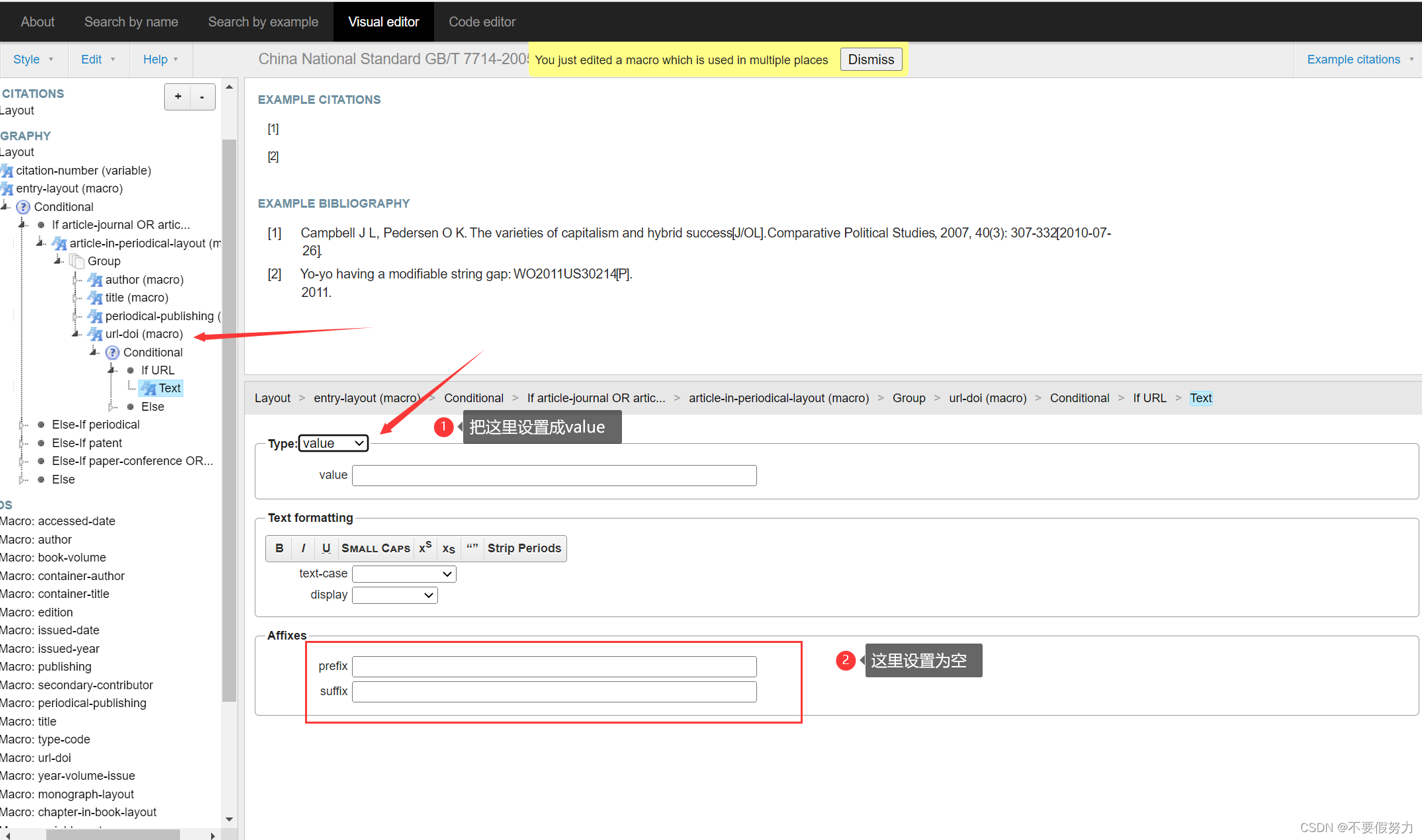Open the display dropdown
The image size is (1422, 840).
pyautogui.click(x=394, y=595)
